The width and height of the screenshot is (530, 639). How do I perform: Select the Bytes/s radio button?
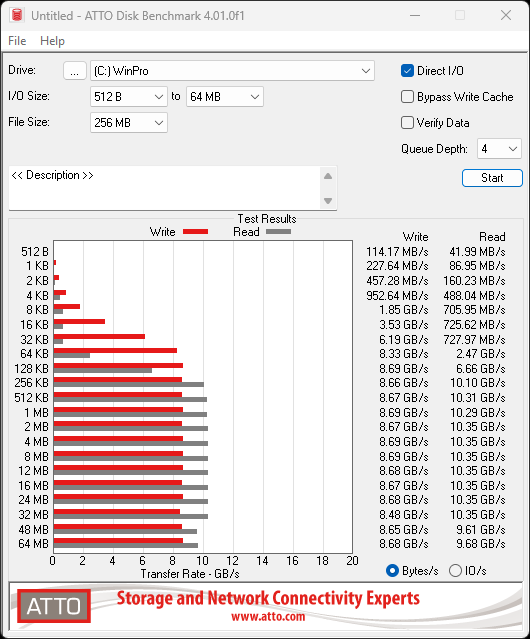tap(392, 571)
